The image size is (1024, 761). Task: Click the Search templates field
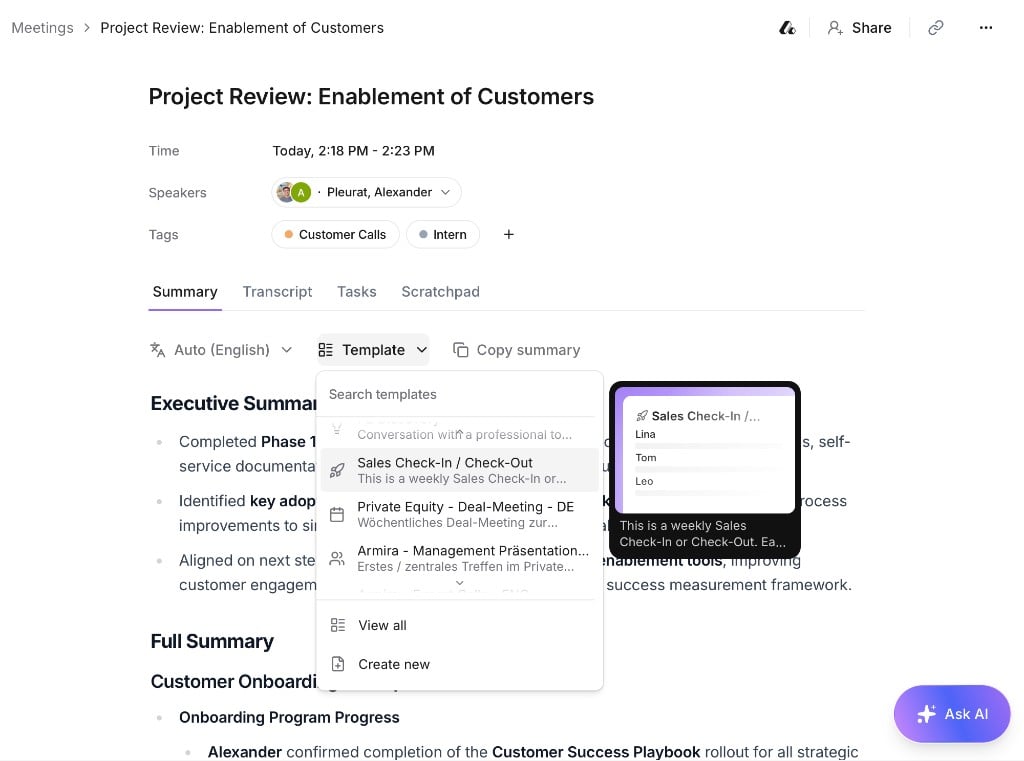tap(459, 394)
